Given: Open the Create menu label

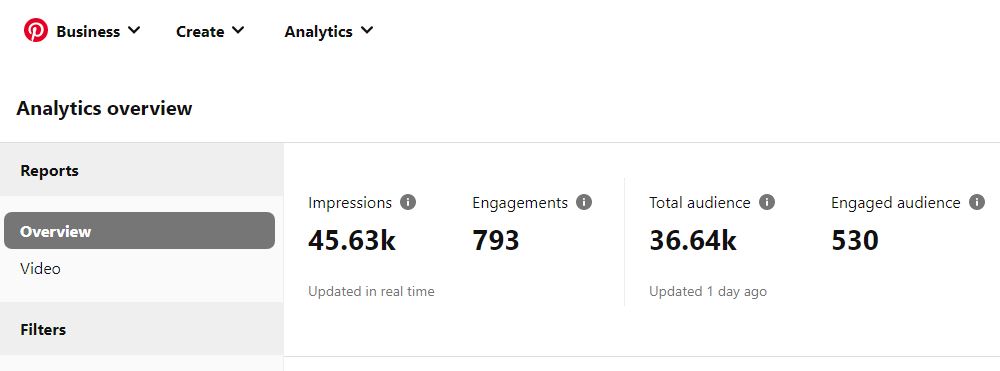Looking at the screenshot, I should (x=200, y=31).
